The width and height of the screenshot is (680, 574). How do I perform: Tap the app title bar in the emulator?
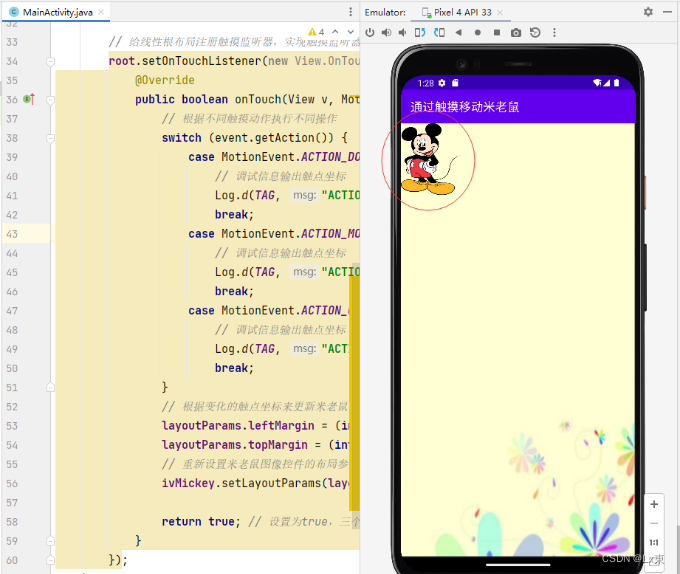coord(518,107)
